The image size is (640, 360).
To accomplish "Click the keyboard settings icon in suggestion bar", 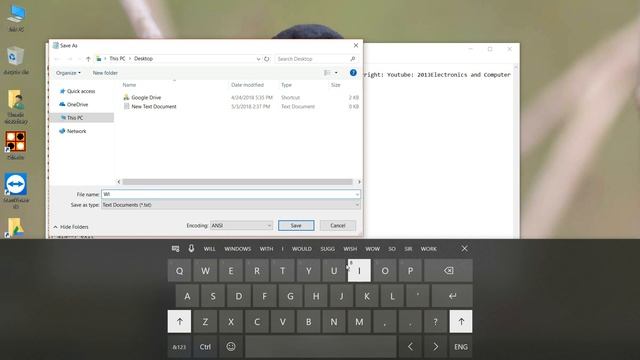I will (x=176, y=249).
